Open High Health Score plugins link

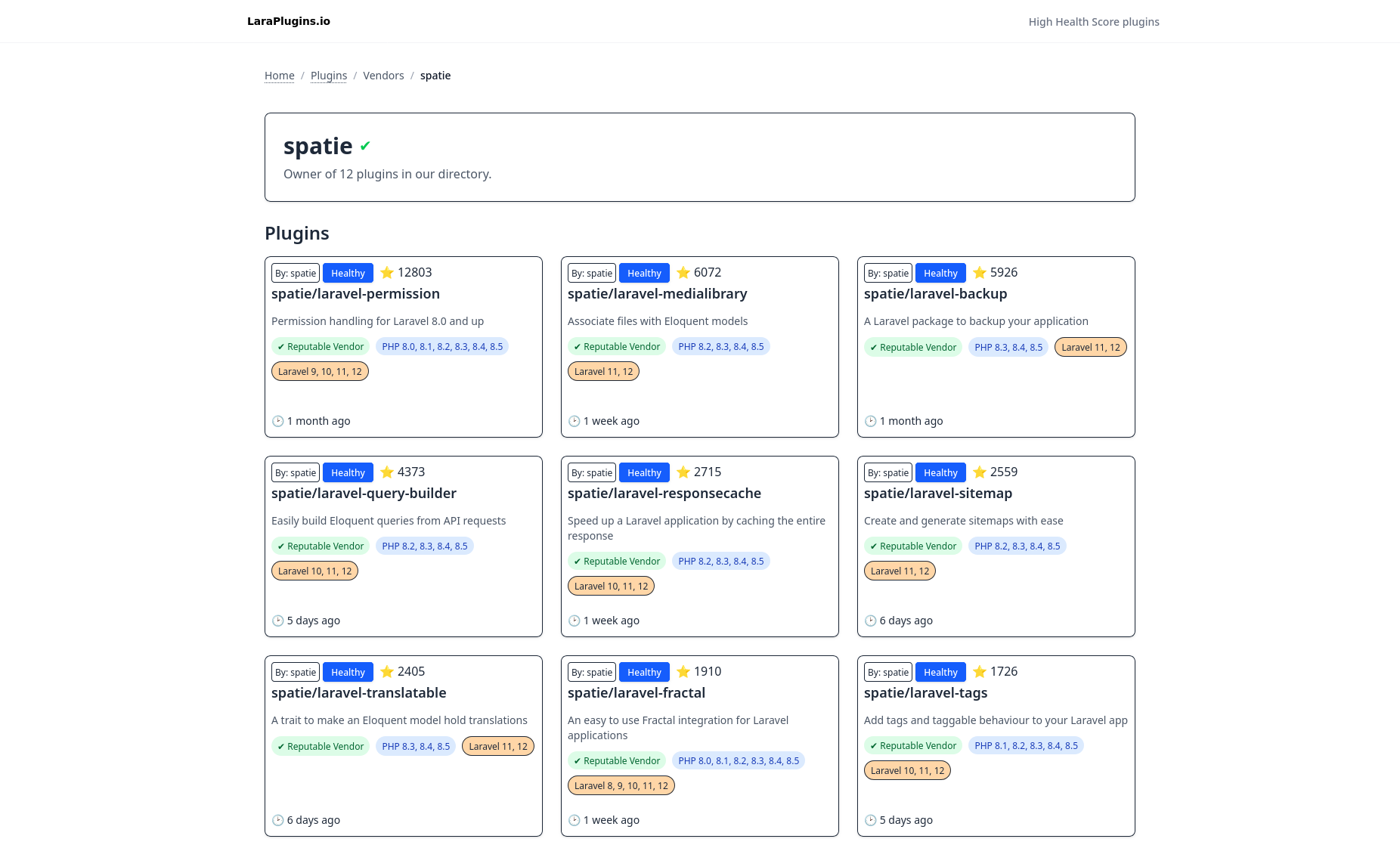(1093, 22)
